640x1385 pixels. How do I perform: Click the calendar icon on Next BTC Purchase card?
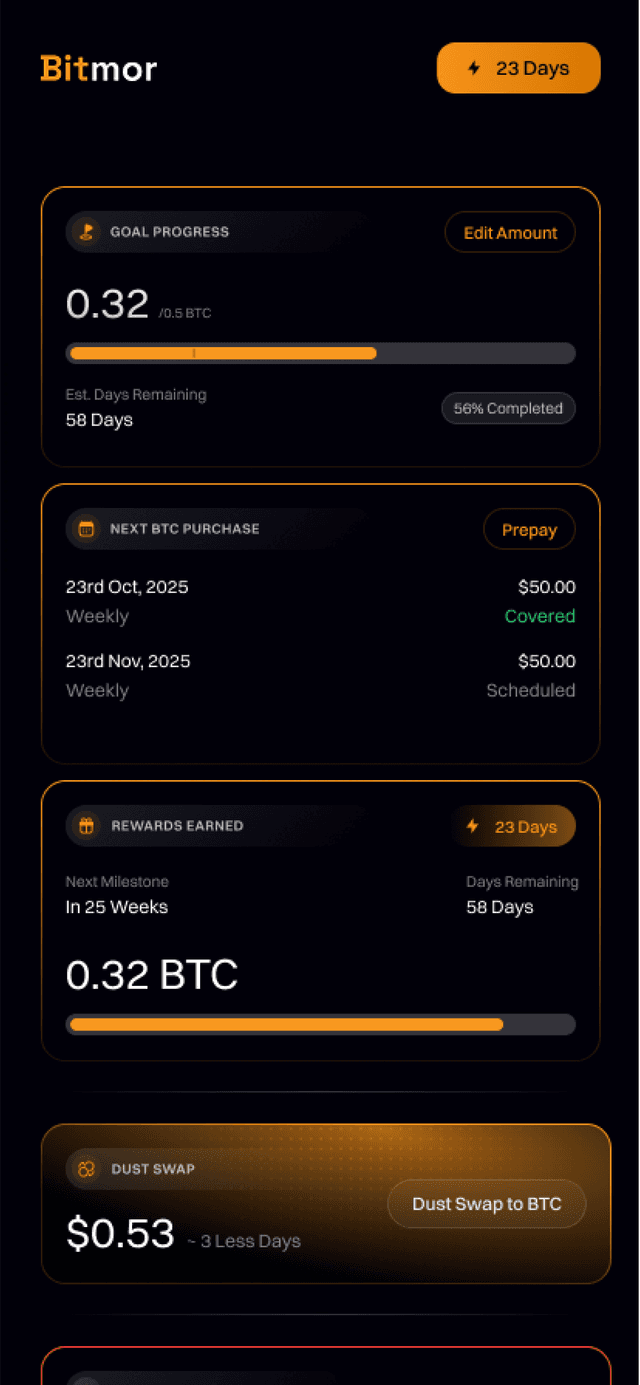point(86,528)
